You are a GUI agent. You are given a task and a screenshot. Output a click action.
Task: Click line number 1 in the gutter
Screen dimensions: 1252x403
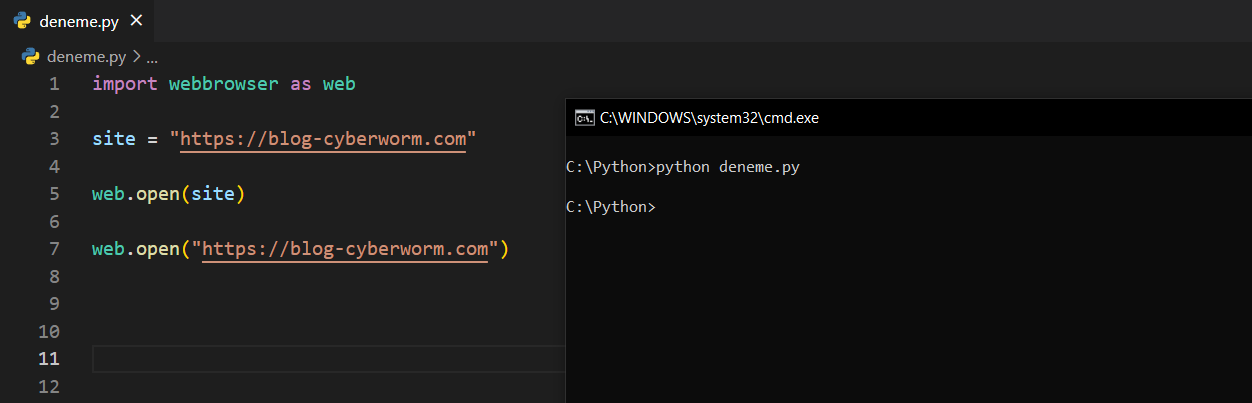[53, 84]
